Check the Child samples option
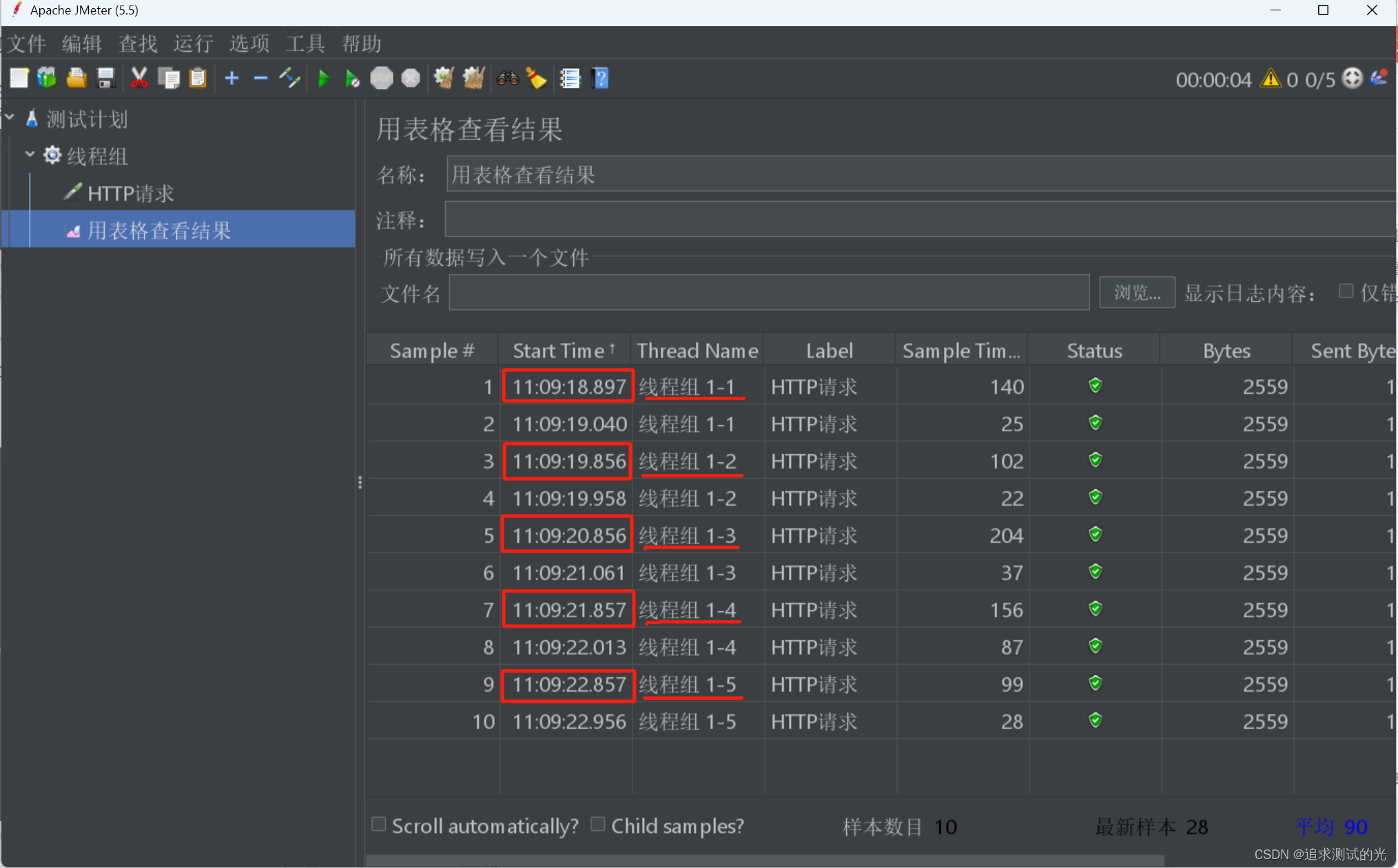Image resolution: width=1398 pixels, height=868 pixels. [x=598, y=825]
